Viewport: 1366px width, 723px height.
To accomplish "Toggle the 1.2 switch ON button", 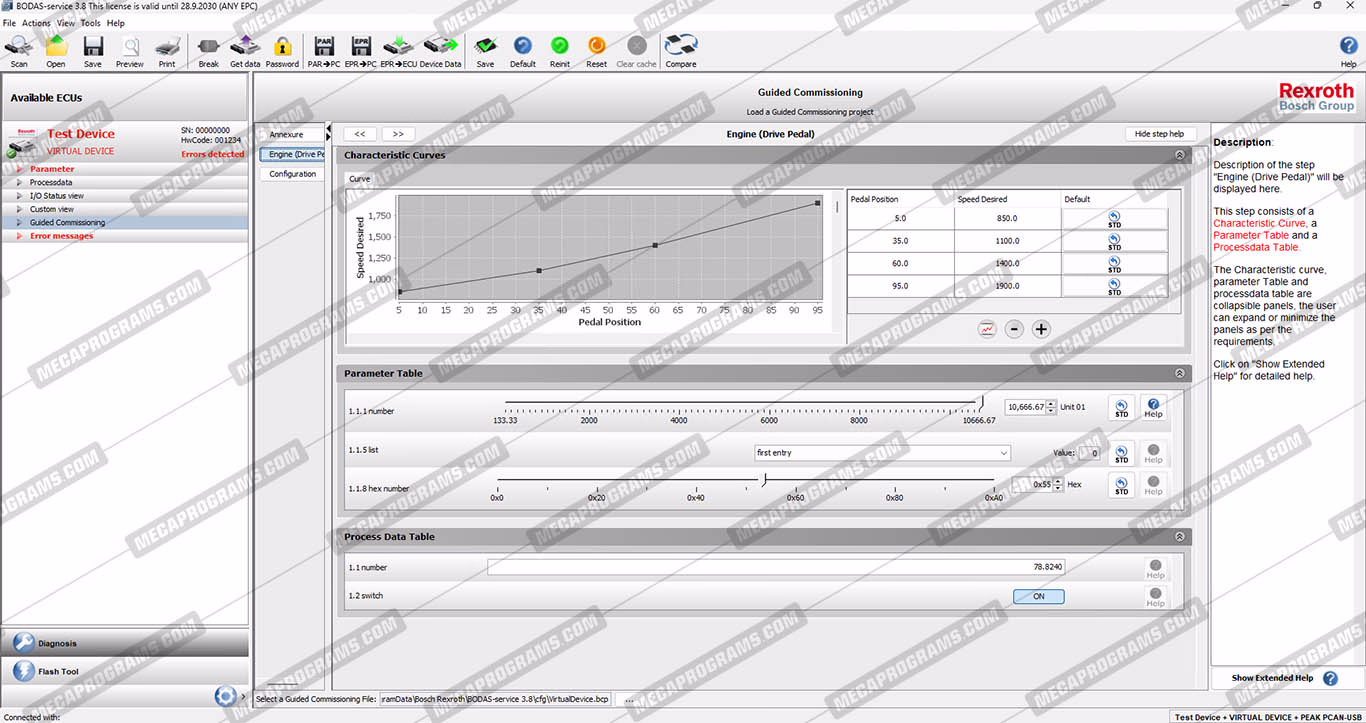I will coord(1038,596).
